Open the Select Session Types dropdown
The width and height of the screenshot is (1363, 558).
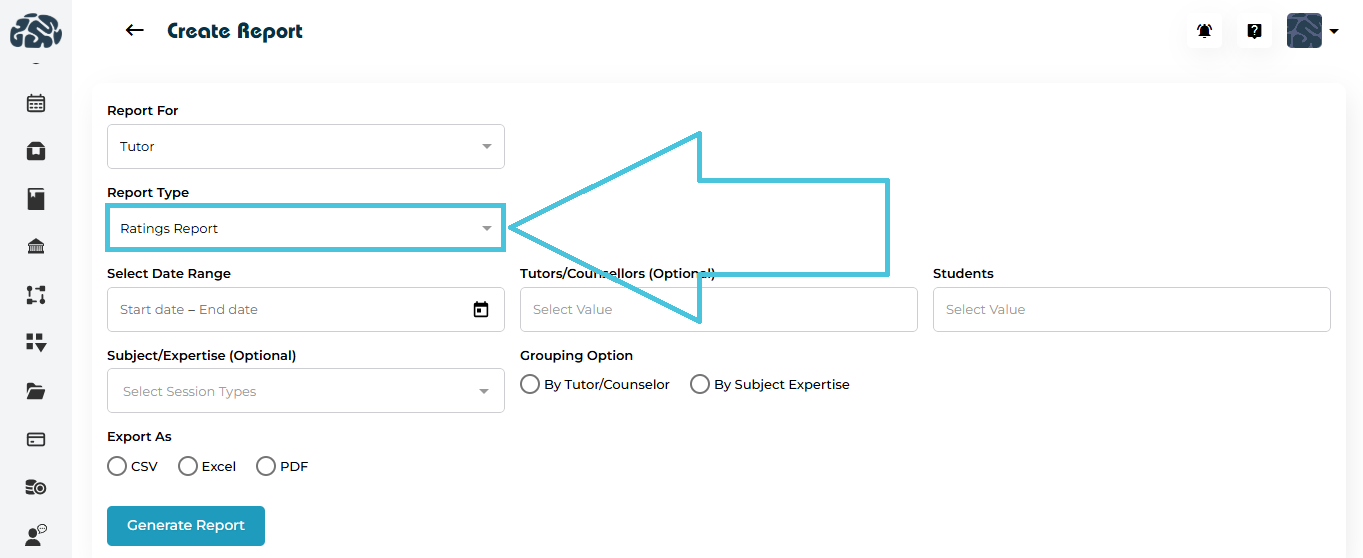(x=305, y=391)
